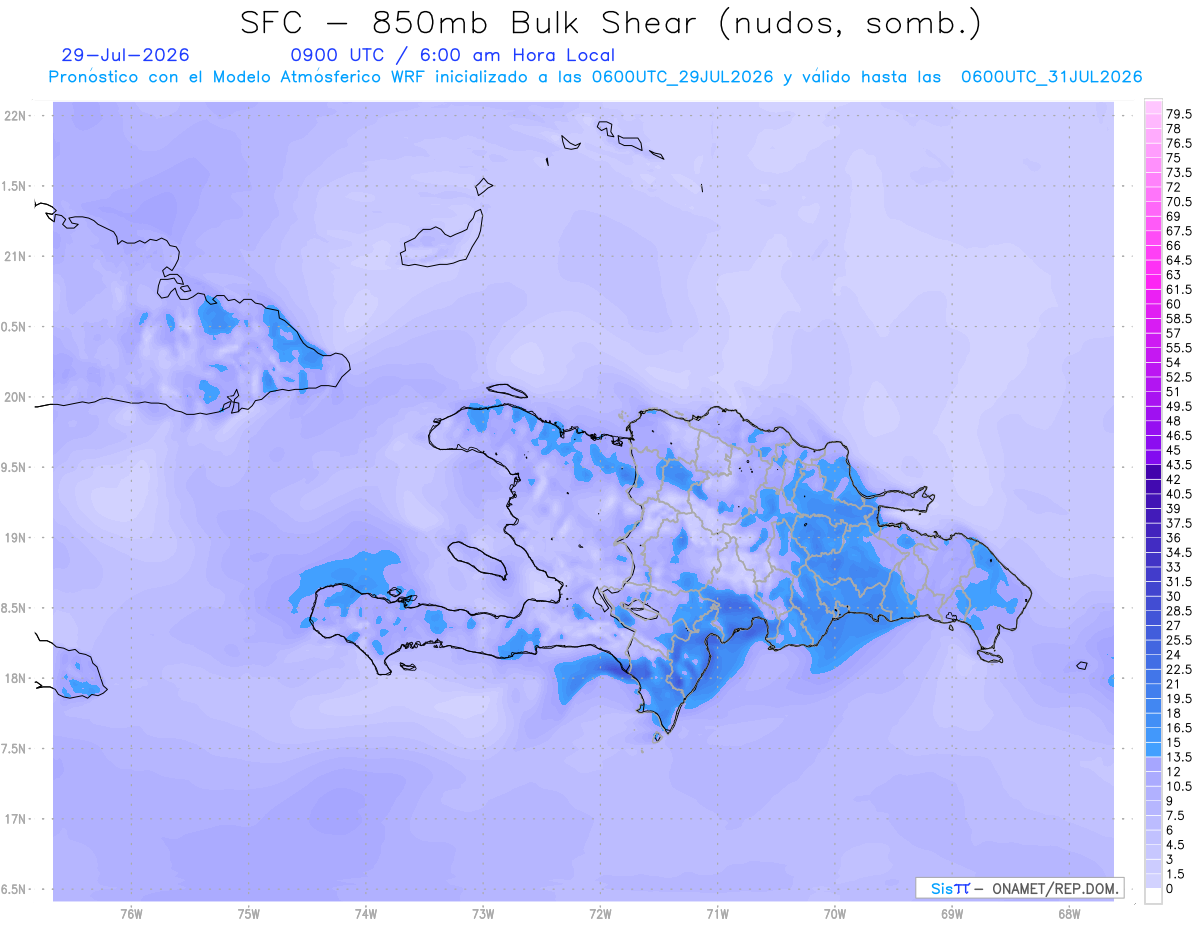Image resolution: width=1200 pixels, height=927 pixels.
Task: Click the '6.5N' latitude axis label
Action: [14, 889]
